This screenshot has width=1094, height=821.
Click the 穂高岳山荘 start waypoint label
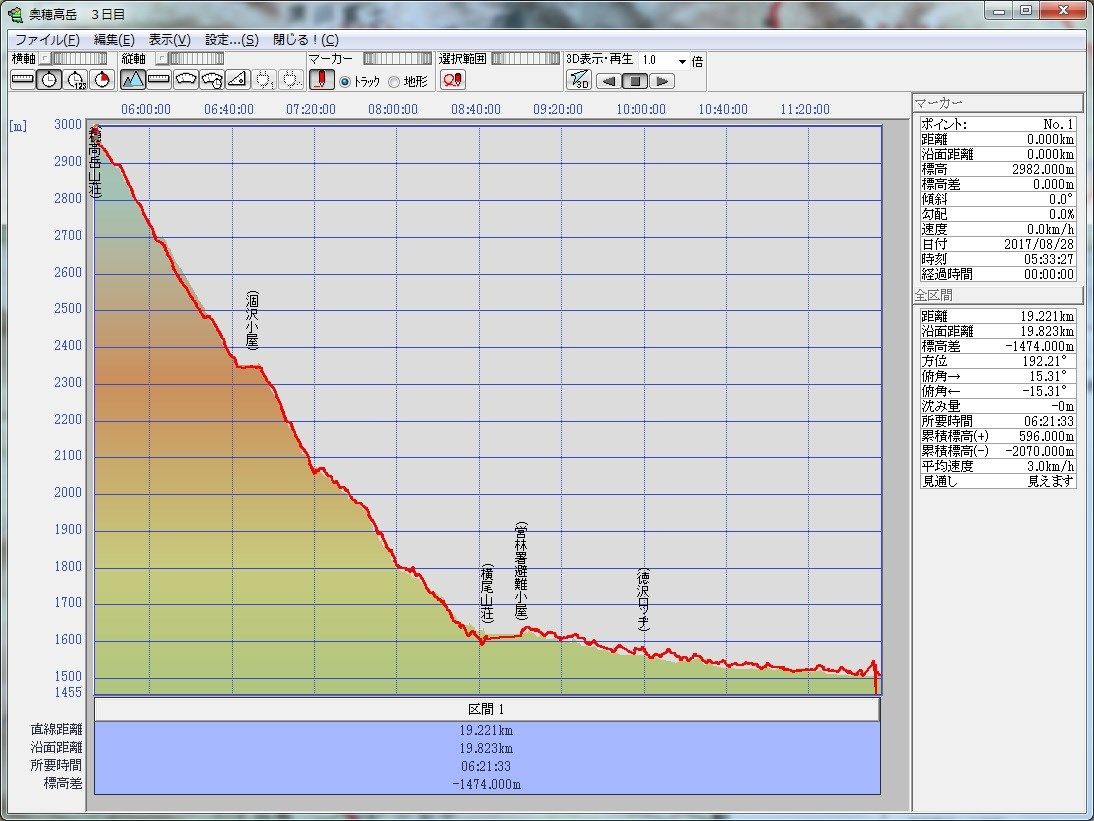(95, 162)
